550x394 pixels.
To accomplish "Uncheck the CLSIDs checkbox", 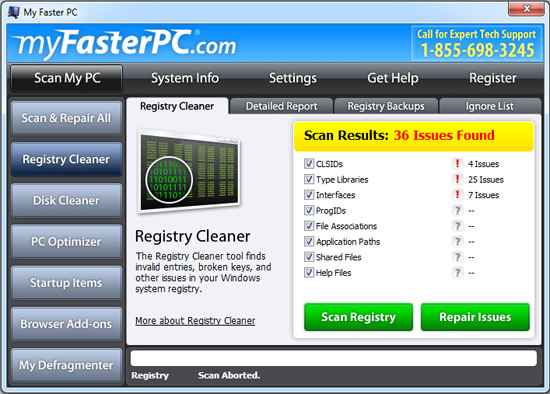I will 309,163.
